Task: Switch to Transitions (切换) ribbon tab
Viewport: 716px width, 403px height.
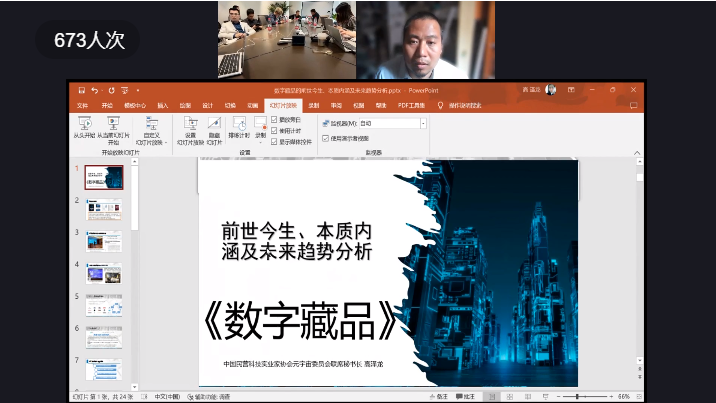Action: click(230, 105)
